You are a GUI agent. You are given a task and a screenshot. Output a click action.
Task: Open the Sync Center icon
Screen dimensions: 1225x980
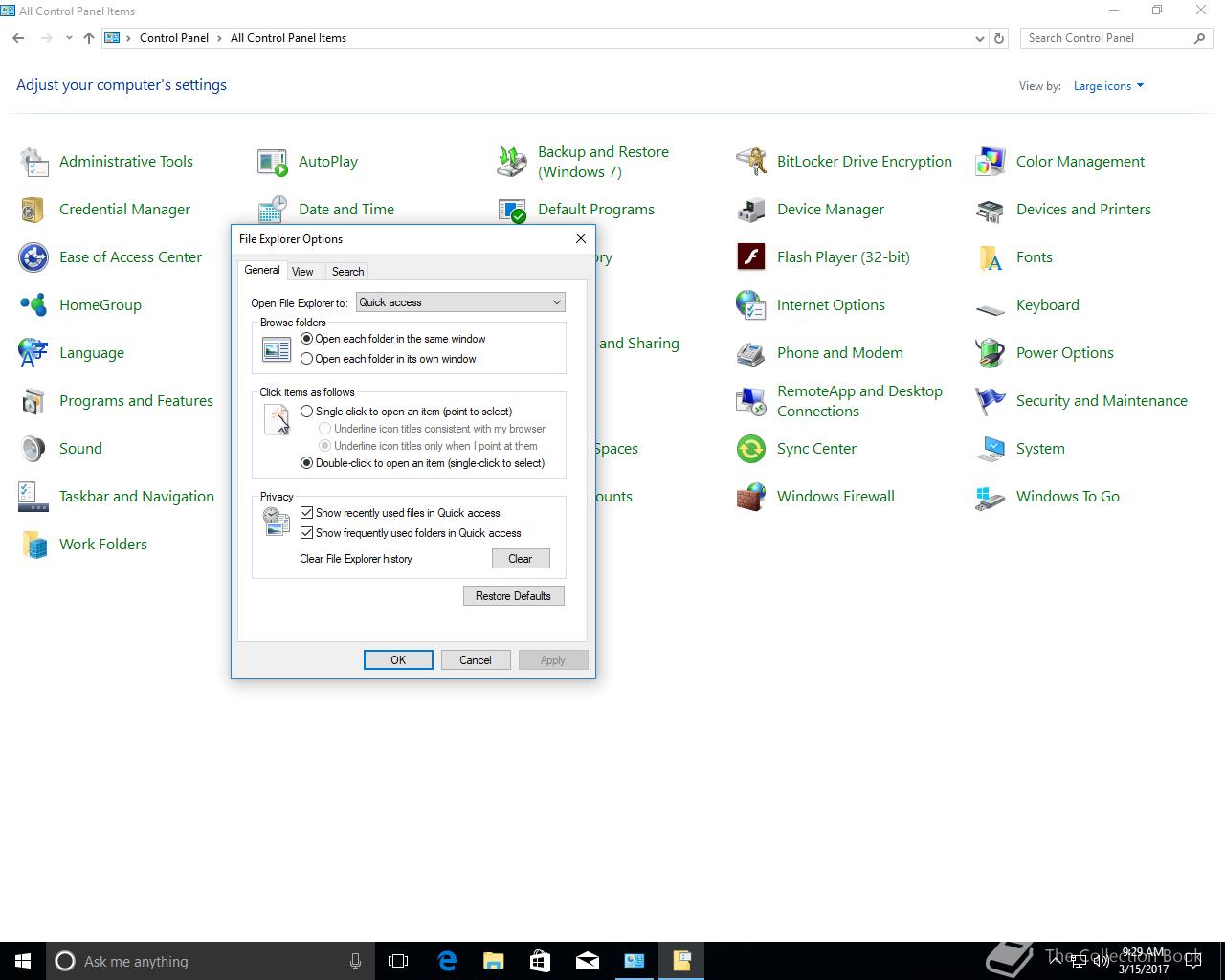point(751,449)
